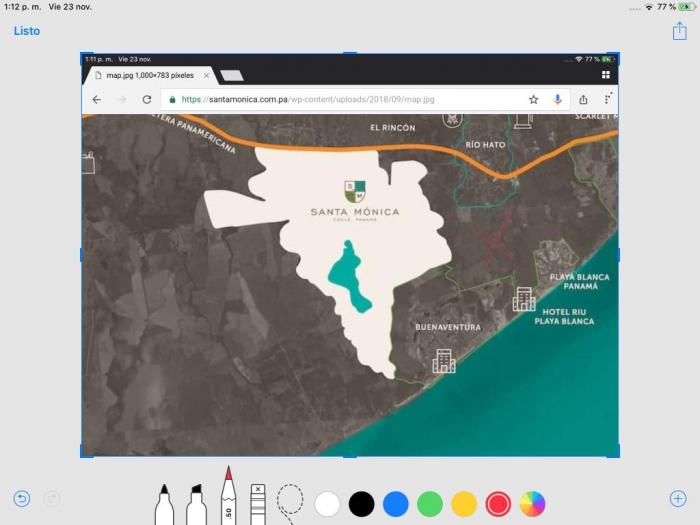Open the plus menu for more annotations
The height and width of the screenshot is (525, 700).
click(x=678, y=498)
